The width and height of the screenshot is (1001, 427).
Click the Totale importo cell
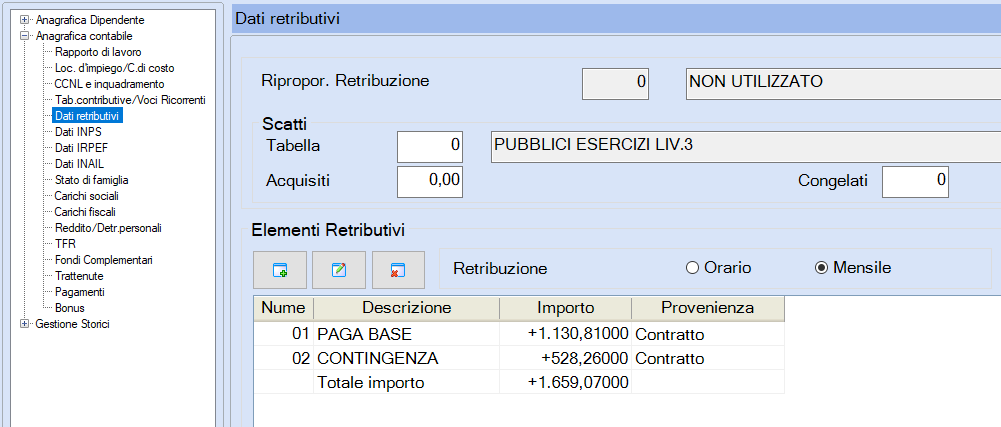tap(407, 382)
